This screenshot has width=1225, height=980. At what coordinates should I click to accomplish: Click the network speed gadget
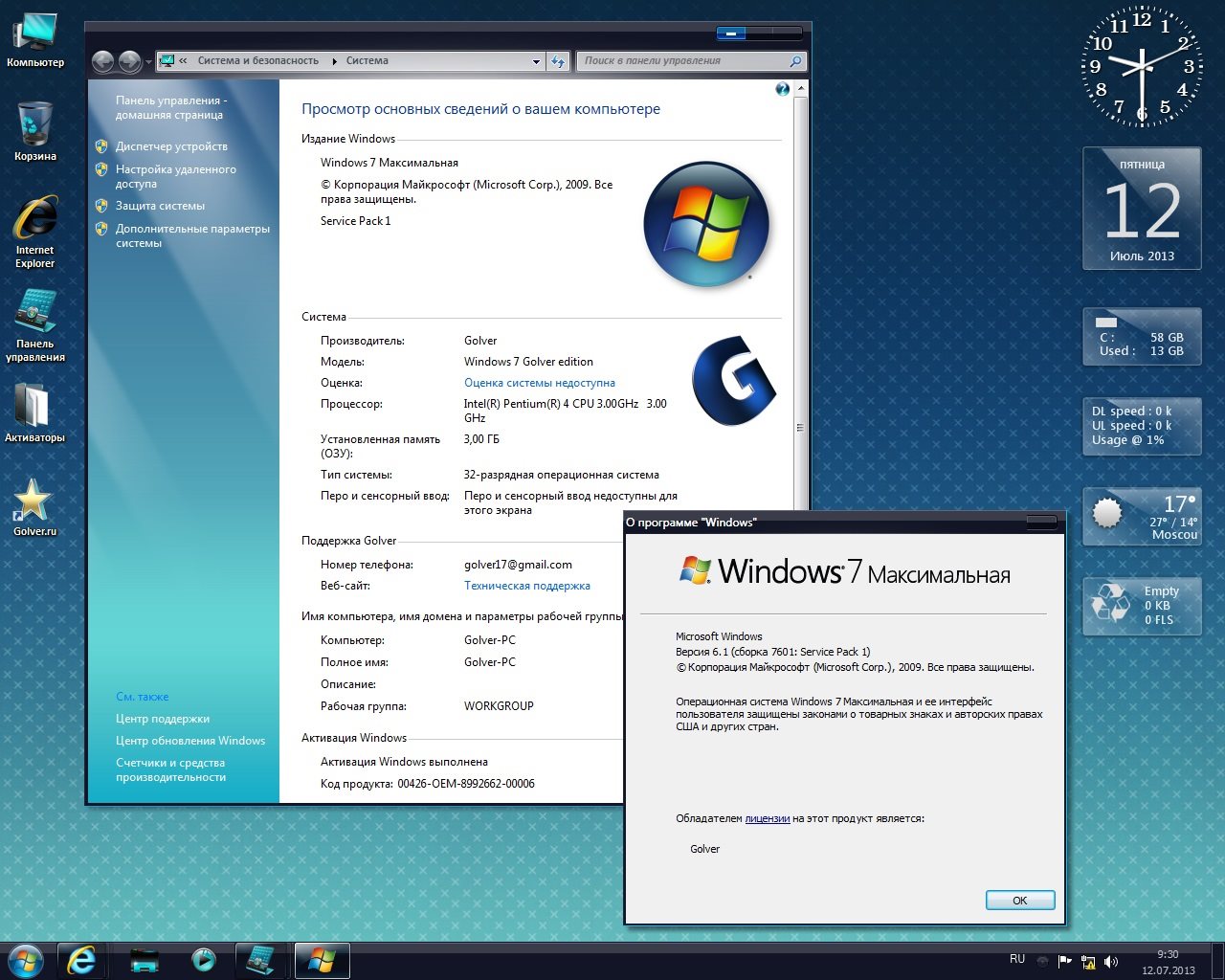click(x=1142, y=426)
